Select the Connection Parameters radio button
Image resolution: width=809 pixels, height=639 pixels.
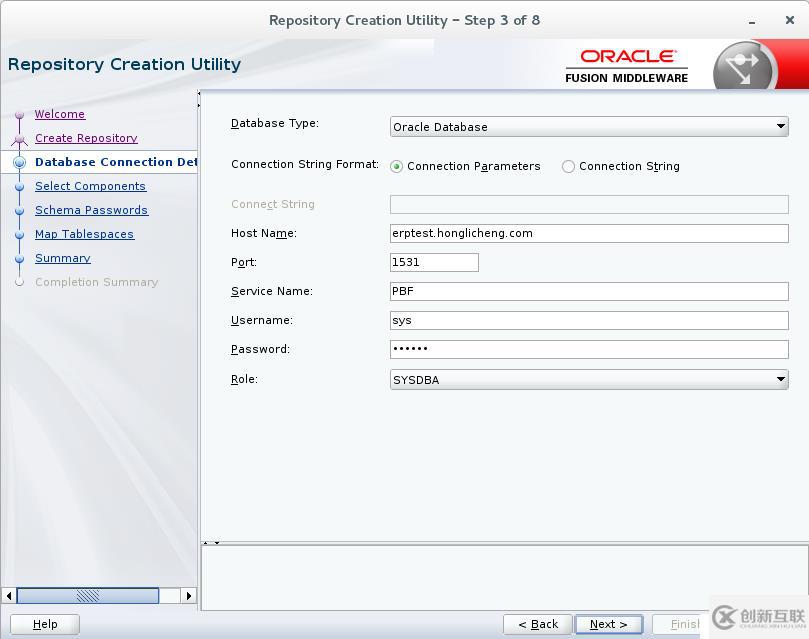tap(396, 166)
